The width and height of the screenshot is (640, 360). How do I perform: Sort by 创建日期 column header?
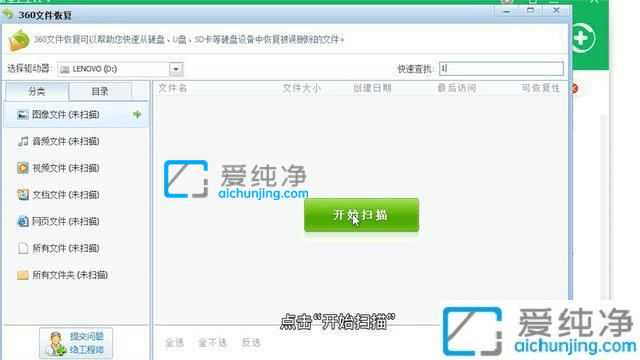pos(372,88)
